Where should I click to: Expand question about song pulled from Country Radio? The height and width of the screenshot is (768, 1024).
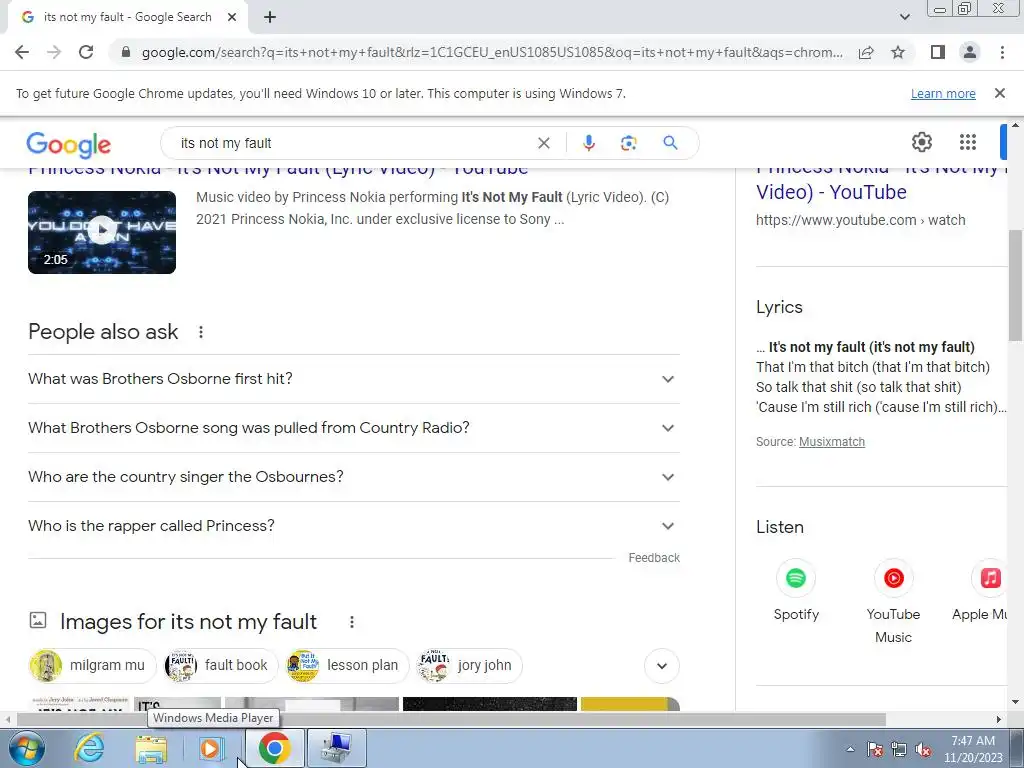[x=354, y=428]
